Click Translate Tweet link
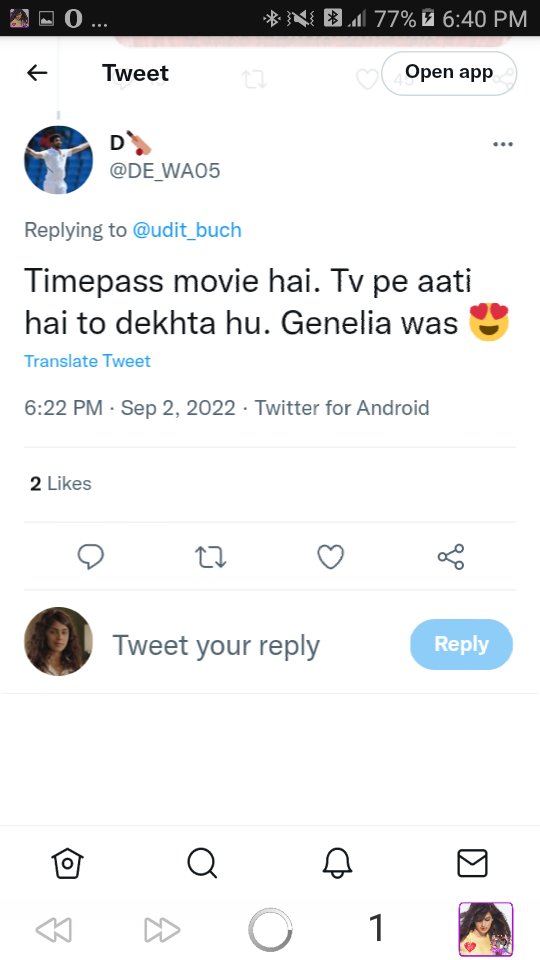 click(x=88, y=361)
